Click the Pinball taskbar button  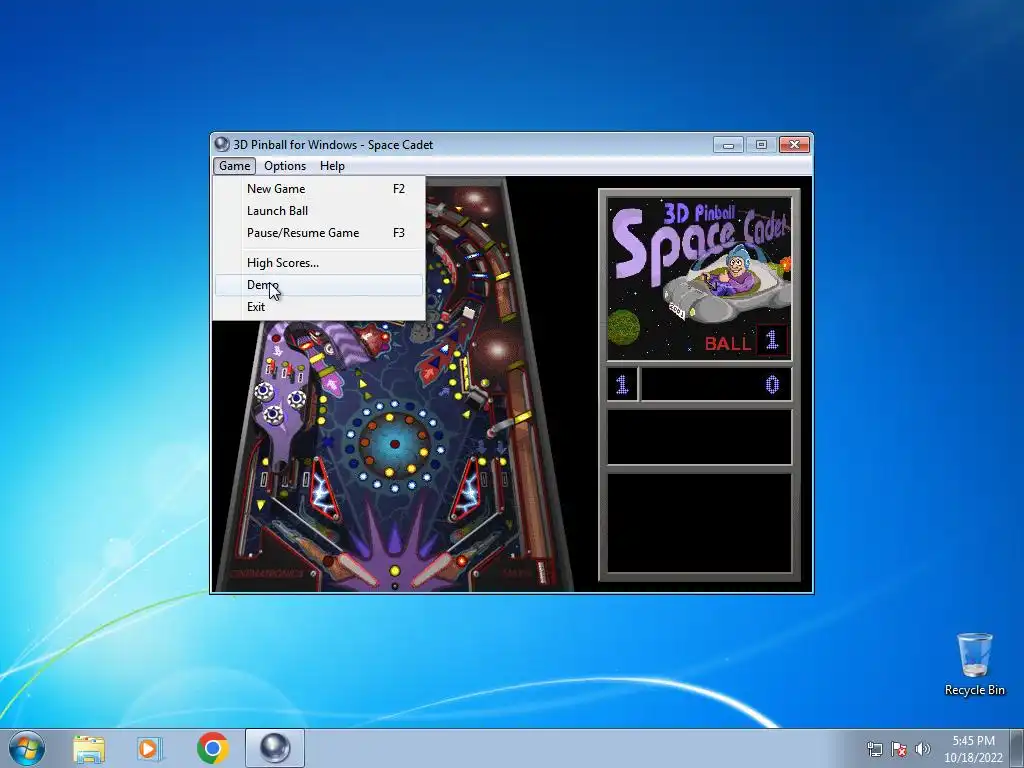tap(275, 748)
